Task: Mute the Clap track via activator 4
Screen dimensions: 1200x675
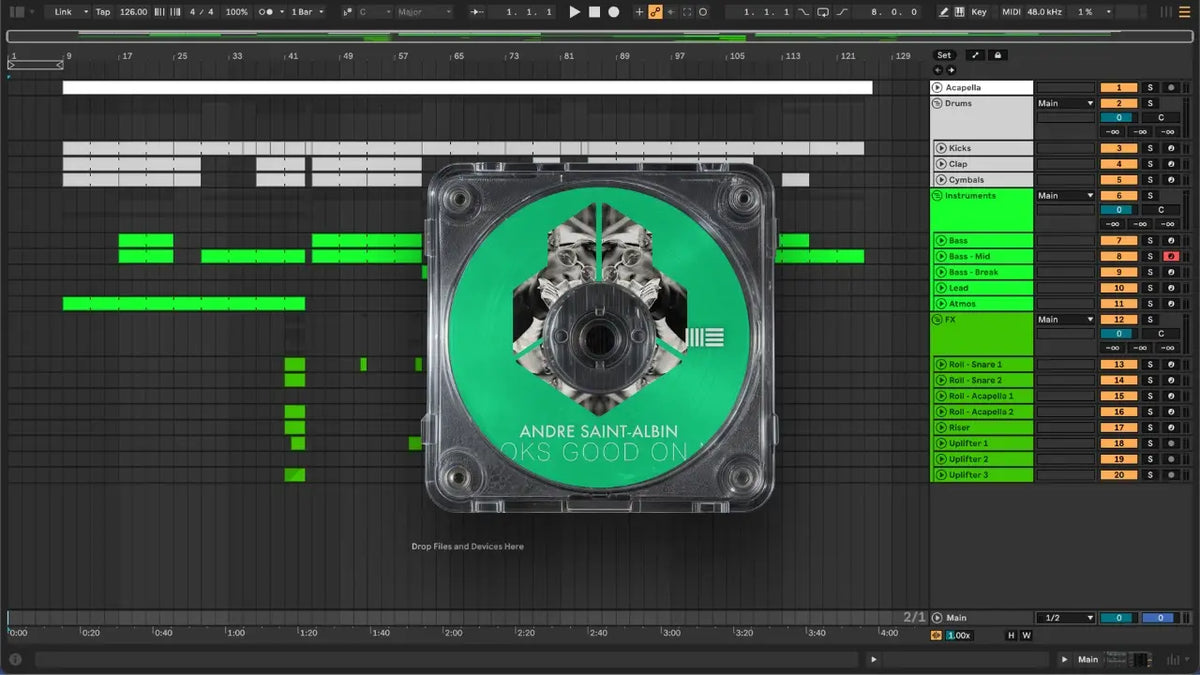Action: tap(1119, 164)
